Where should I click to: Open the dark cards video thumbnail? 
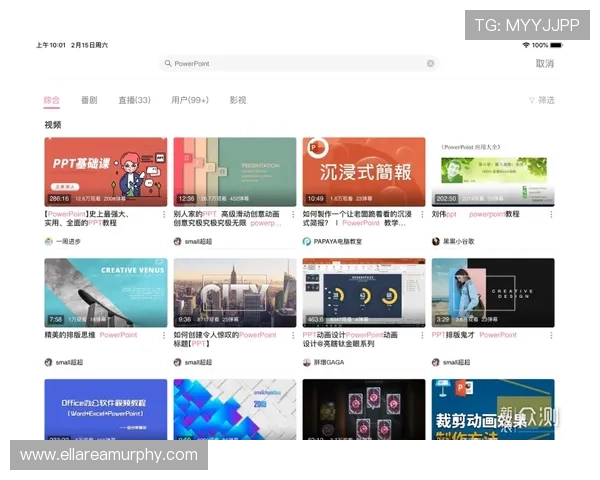point(364,409)
